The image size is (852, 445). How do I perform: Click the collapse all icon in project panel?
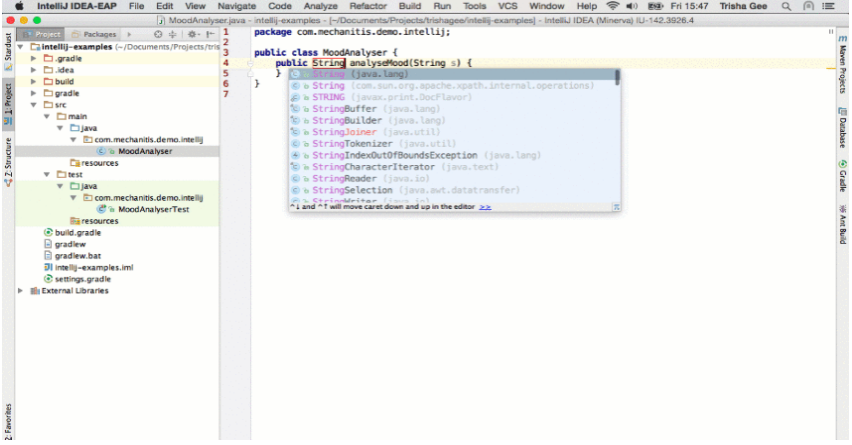pos(172,34)
